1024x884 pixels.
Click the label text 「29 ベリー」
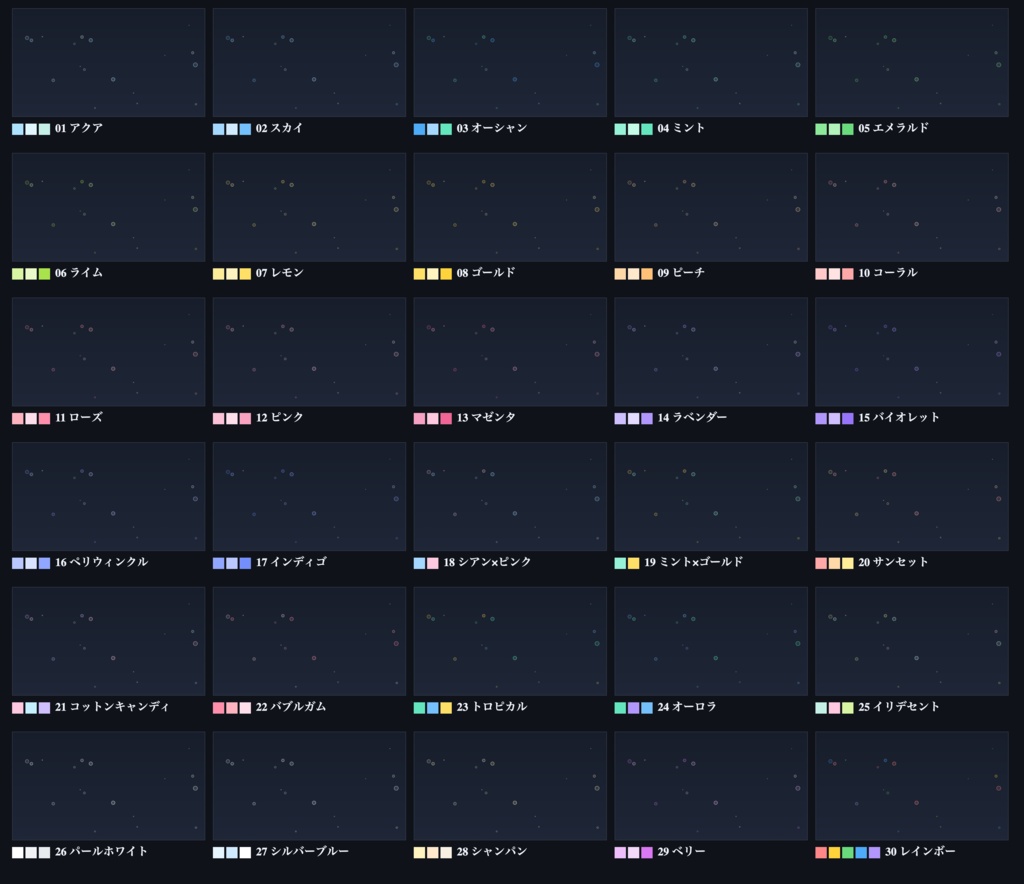click(x=681, y=851)
